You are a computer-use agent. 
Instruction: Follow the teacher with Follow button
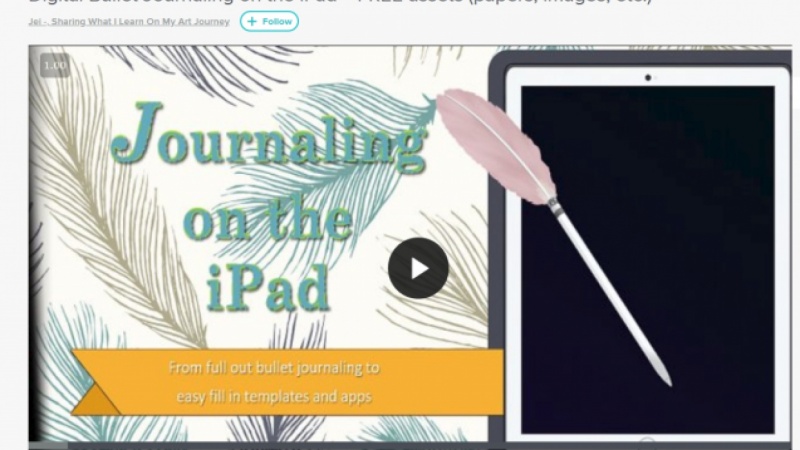pos(269,21)
